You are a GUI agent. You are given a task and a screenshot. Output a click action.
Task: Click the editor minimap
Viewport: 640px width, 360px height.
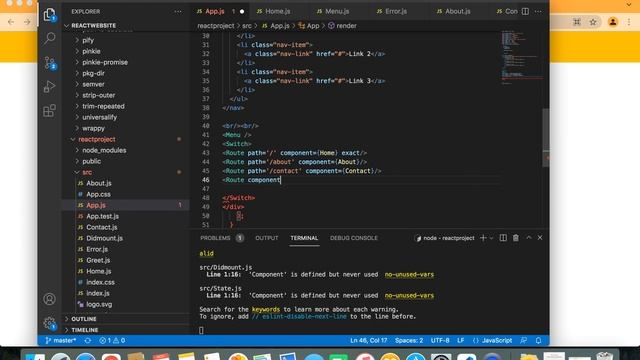coord(522,57)
